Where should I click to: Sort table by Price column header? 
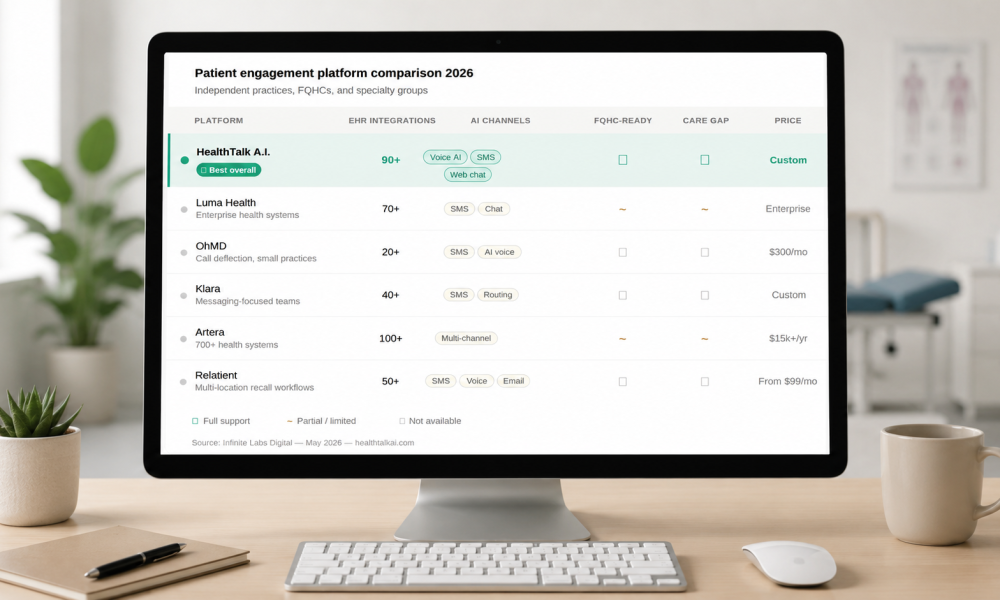click(x=788, y=121)
